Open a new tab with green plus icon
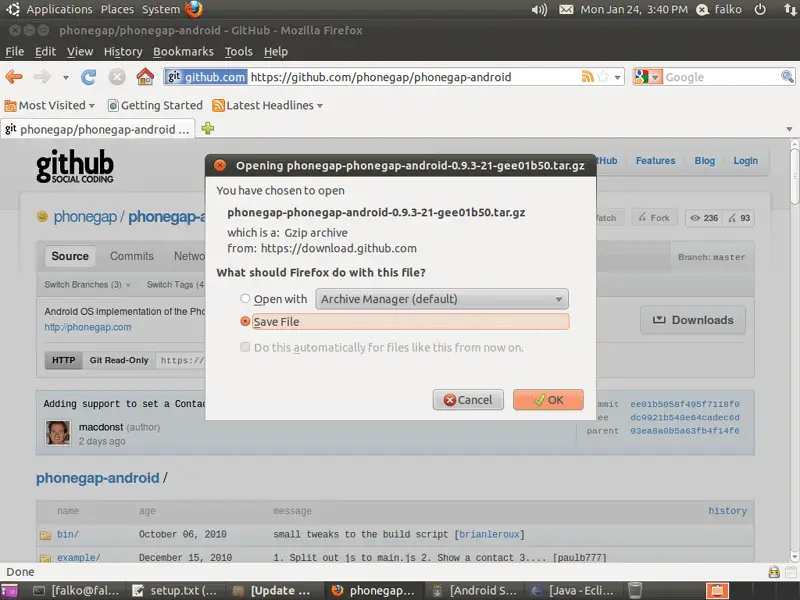This screenshot has width=800, height=600. (x=208, y=128)
